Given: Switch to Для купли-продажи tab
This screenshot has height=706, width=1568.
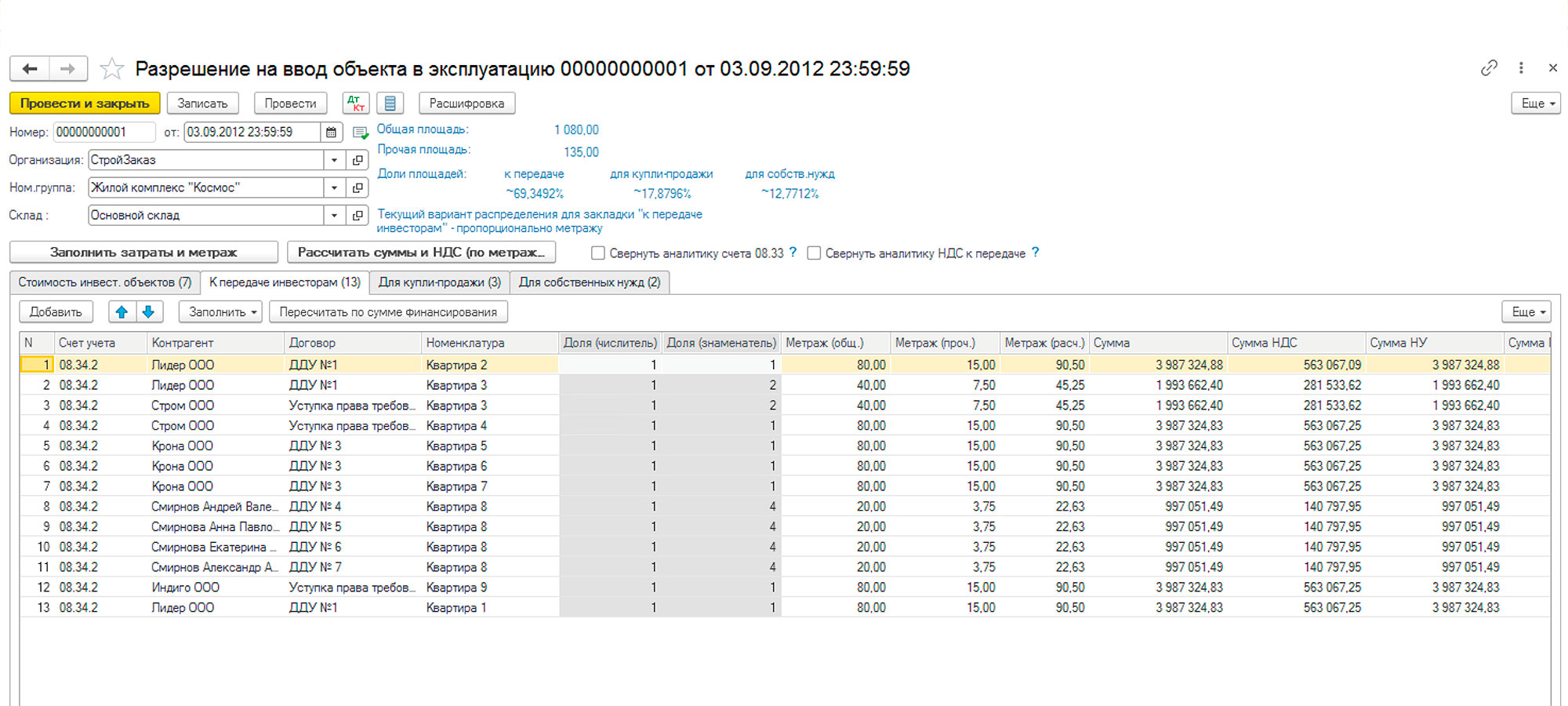Looking at the screenshot, I should pyautogui.click(x=439, y=282).
